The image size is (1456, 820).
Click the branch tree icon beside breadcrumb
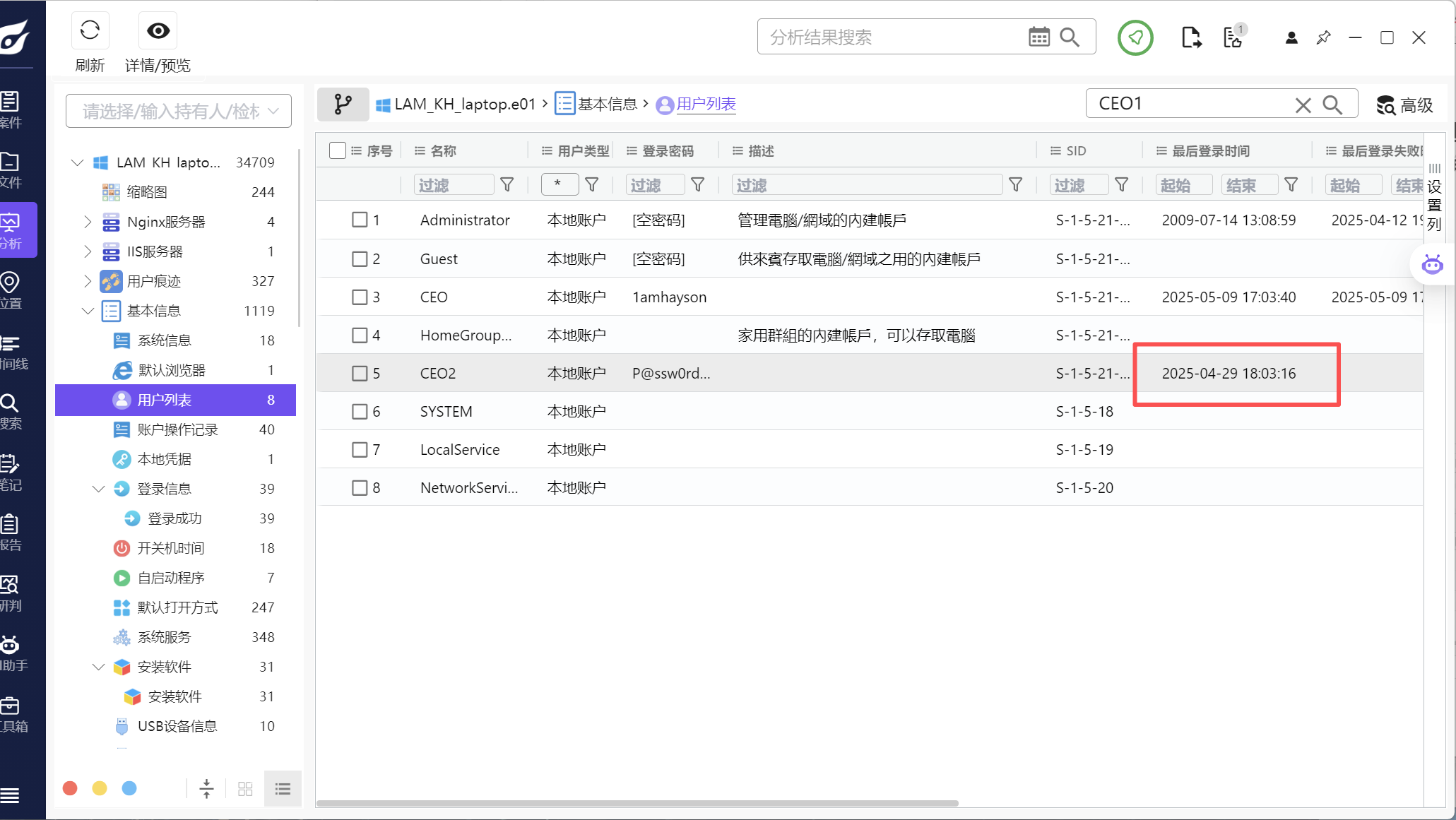343,105
